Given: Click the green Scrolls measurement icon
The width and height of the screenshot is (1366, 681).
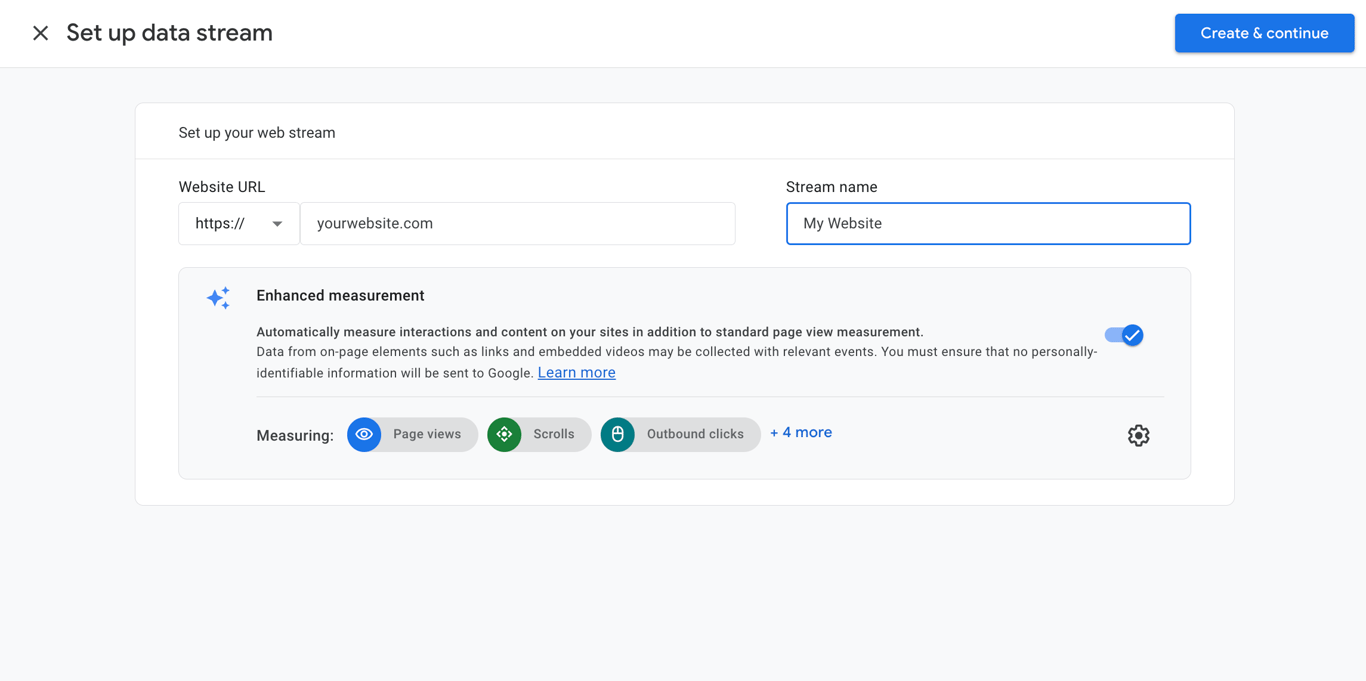Looking at the screenshot, I should [505, 434].
